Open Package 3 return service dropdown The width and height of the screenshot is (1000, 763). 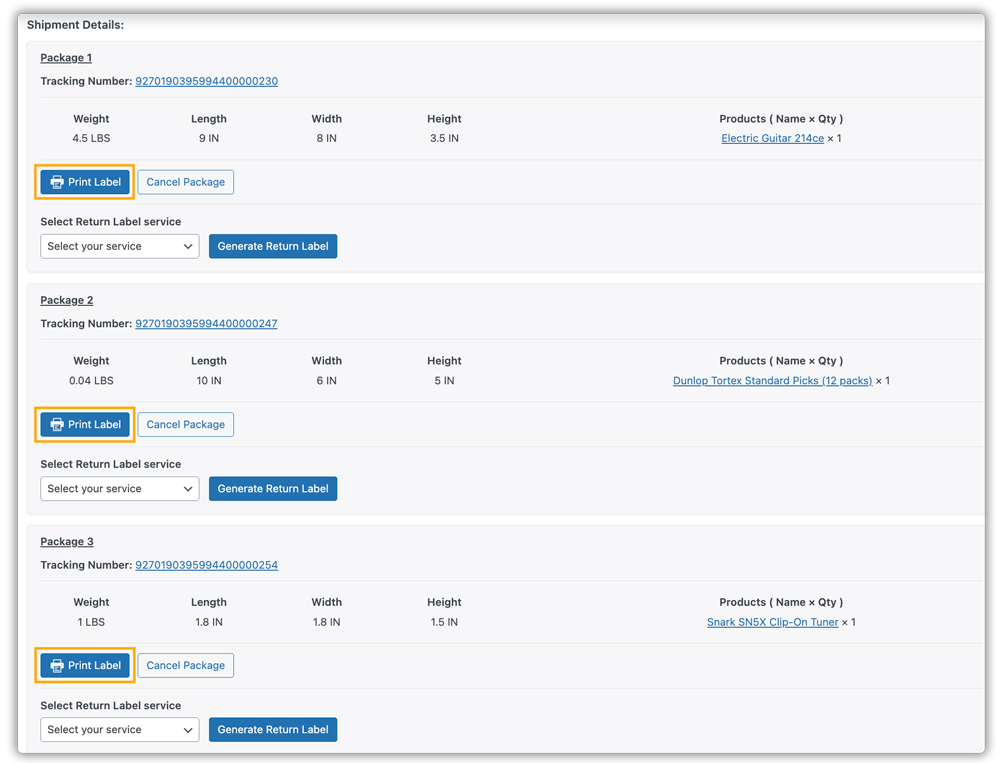point(120,730)
